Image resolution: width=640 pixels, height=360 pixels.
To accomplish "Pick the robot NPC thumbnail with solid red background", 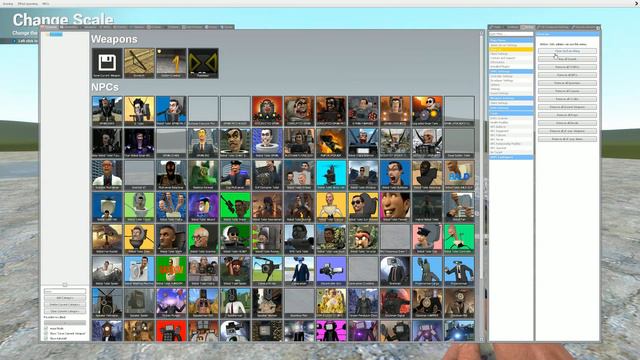I will click(171, 331).
